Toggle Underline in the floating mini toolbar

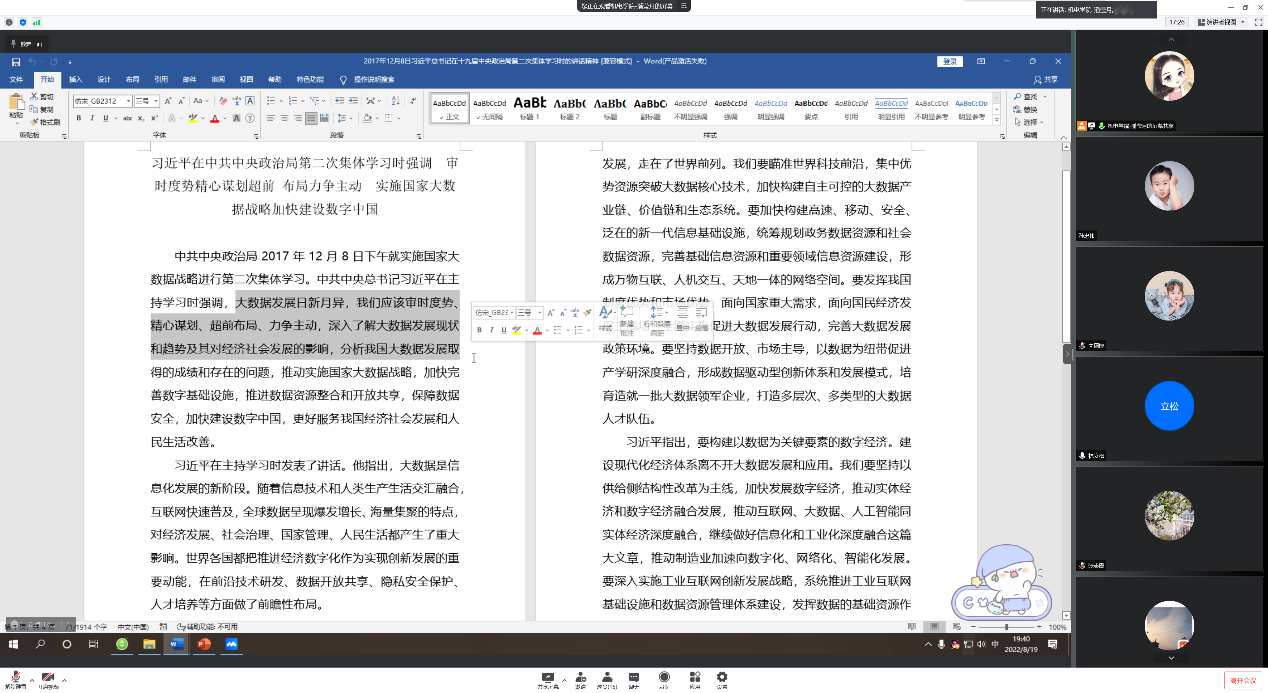pos(503,330)
